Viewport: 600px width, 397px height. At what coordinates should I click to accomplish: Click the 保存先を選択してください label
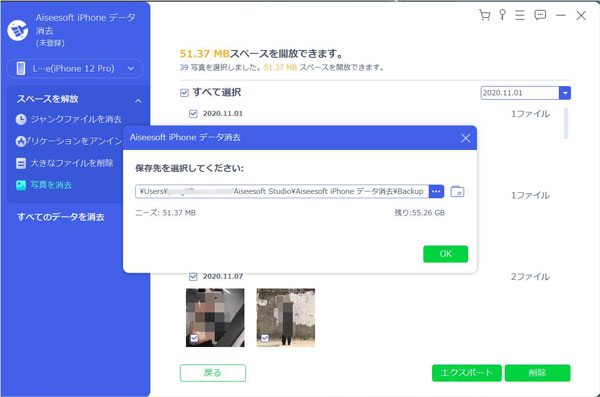[x=189, y=168]
